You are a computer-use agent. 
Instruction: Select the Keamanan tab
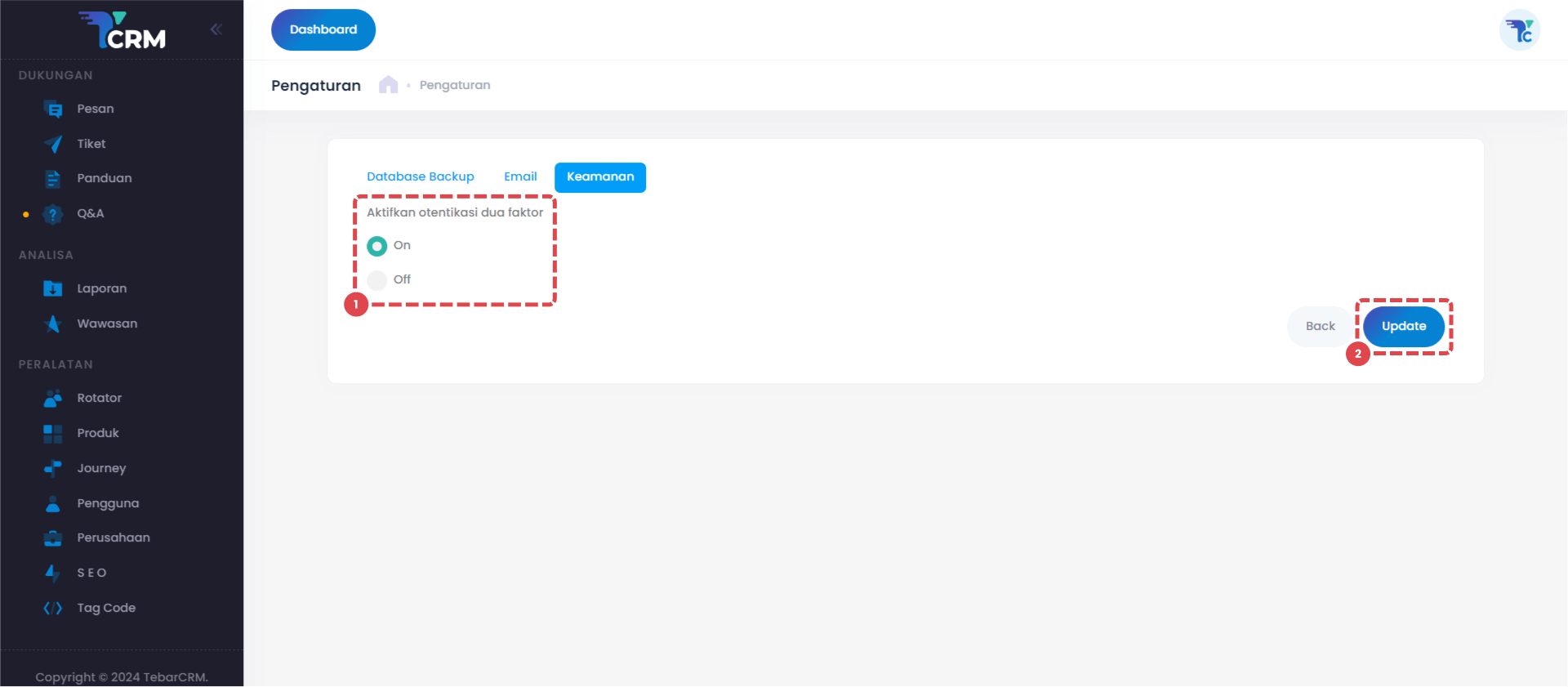600,177
